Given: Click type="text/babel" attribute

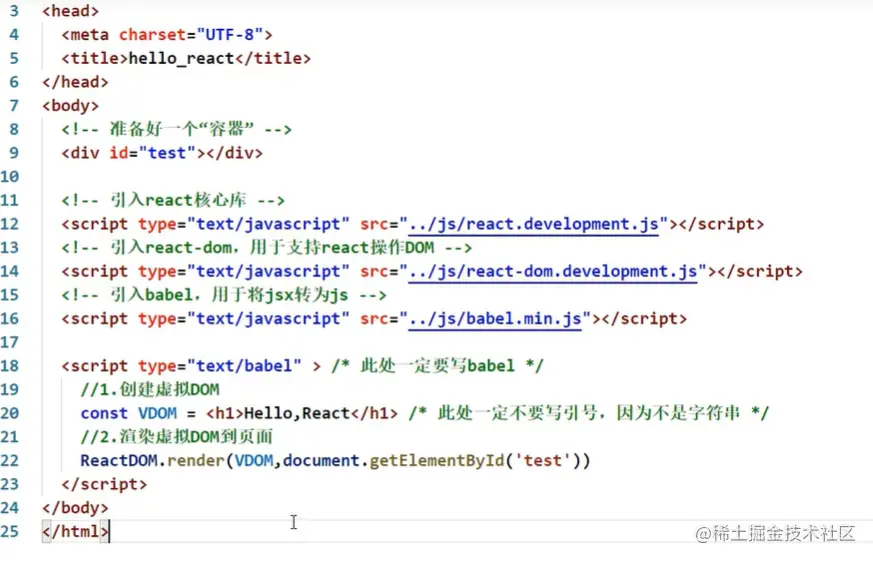Looking at the screenshot, I should [x=220, y=366].
